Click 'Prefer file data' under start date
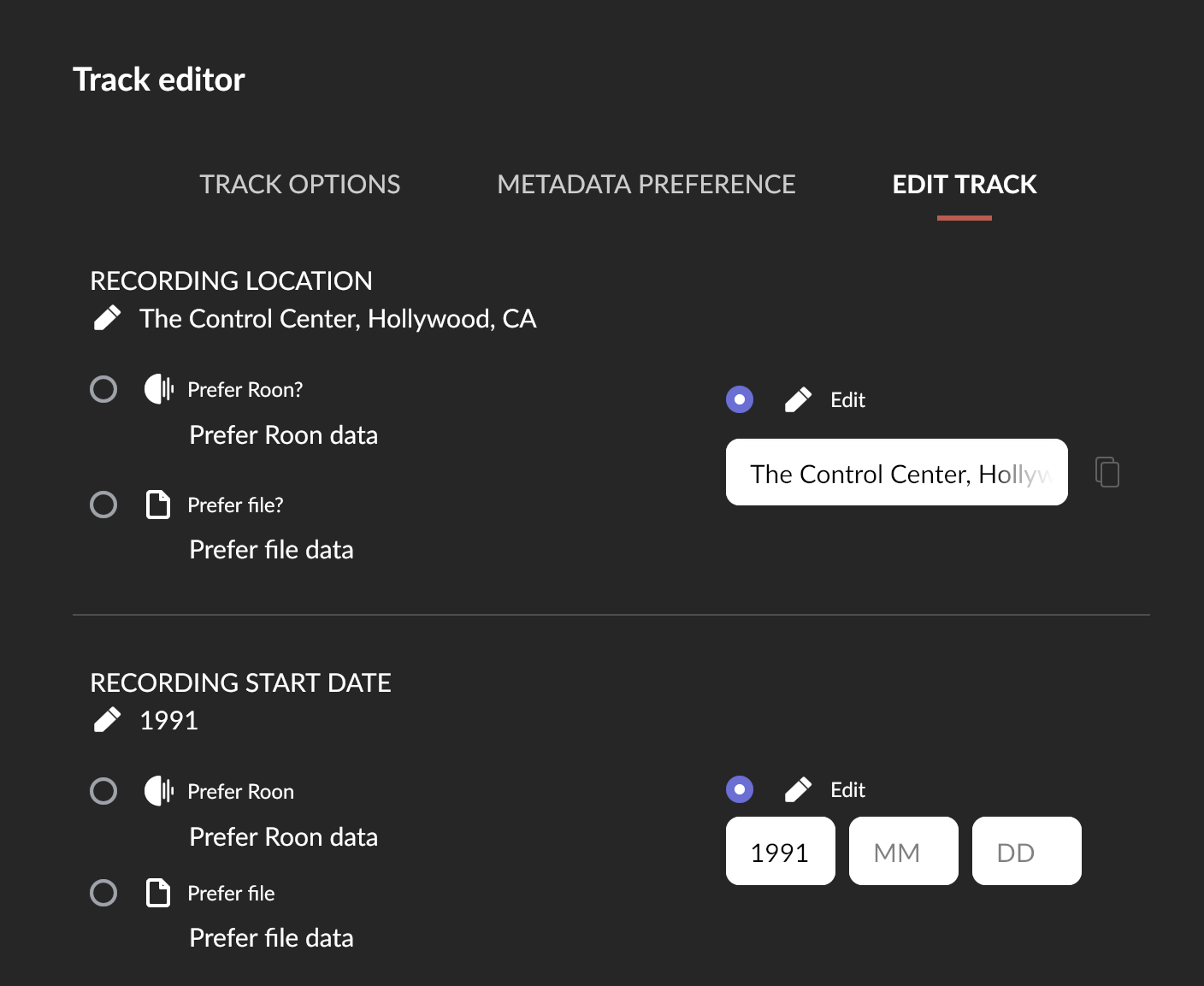Viewport: 1204px width, 986px height. click(271, 938)
